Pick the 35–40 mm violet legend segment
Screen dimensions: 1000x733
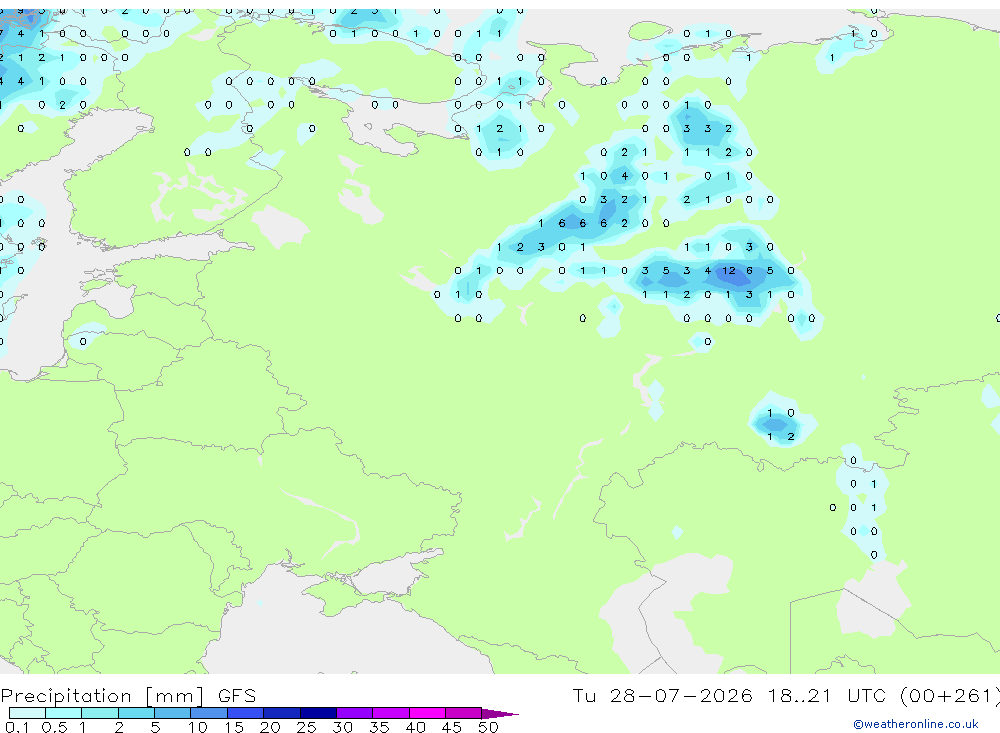[x=390, y=713]
